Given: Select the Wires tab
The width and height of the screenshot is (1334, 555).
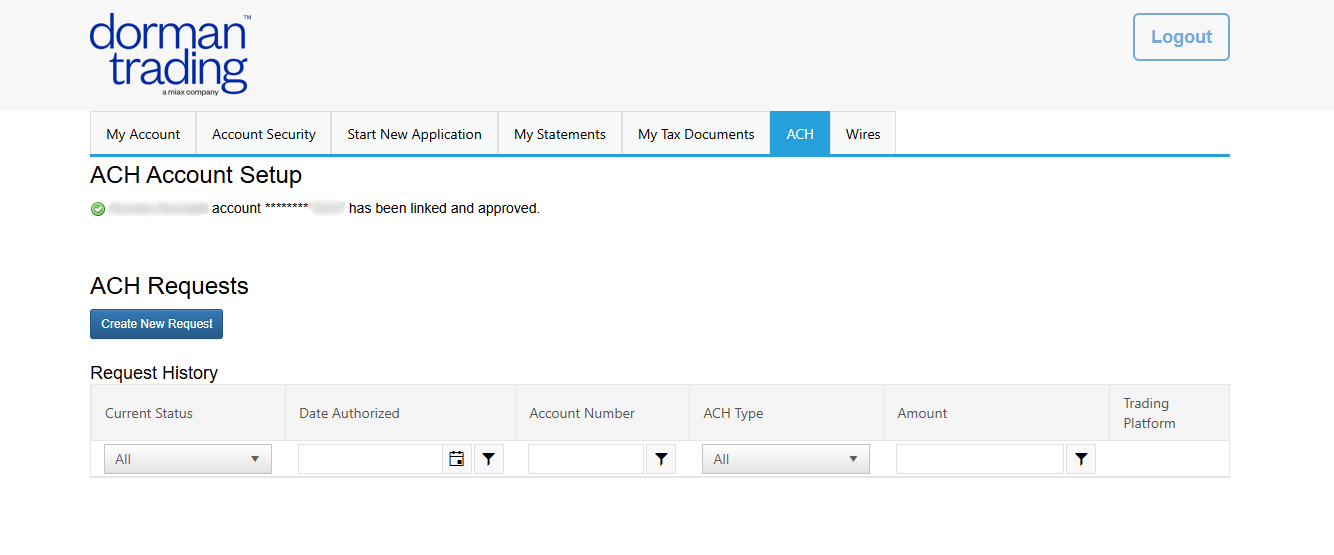Looking at the screenshot, I should click(863, 134).
